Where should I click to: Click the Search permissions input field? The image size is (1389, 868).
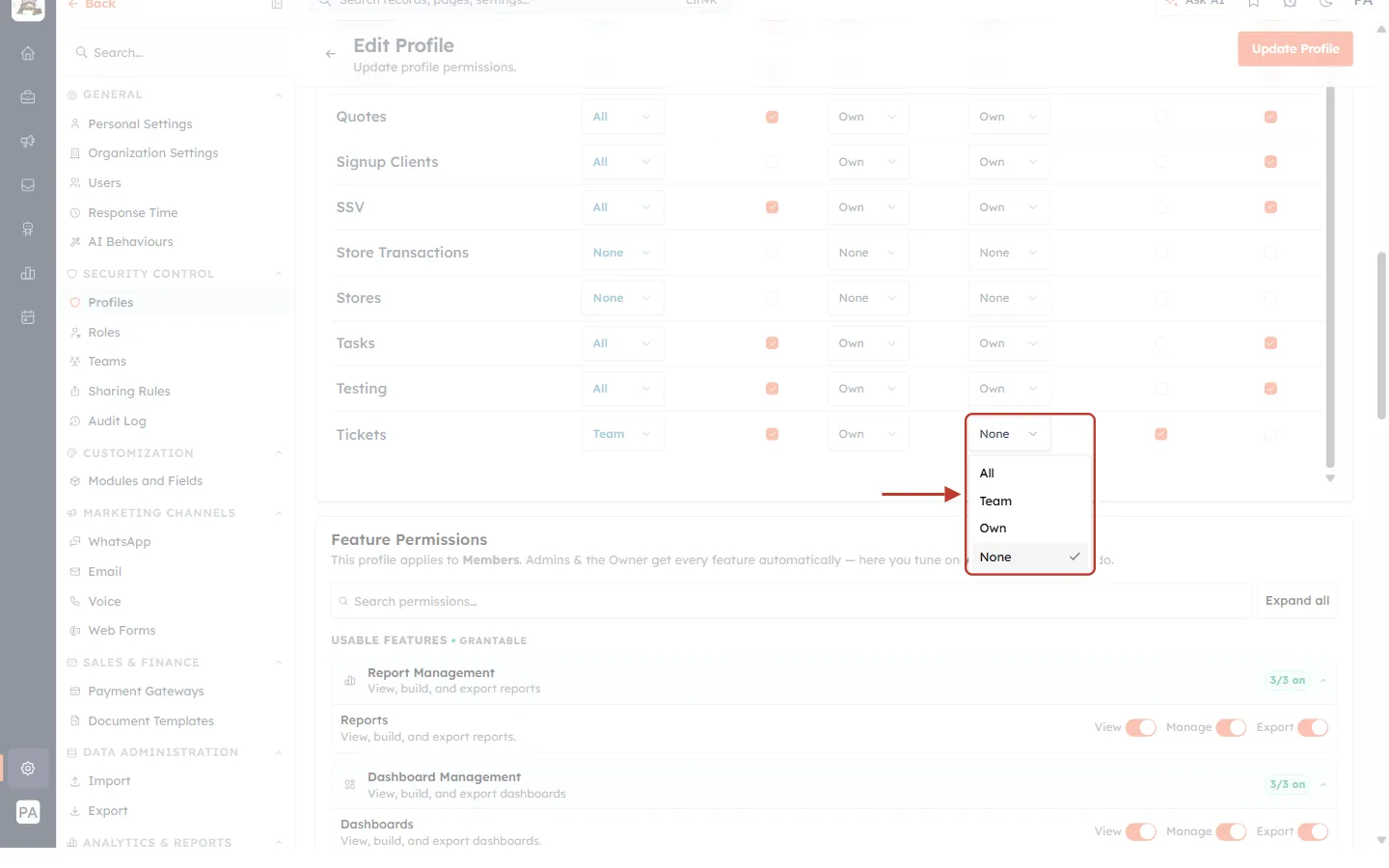(791, 601)
